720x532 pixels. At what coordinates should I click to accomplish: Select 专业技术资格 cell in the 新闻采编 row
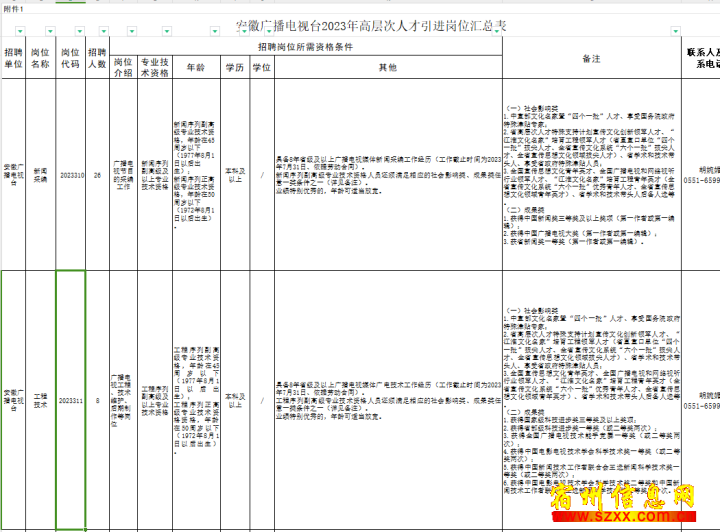tap(155, 174)
